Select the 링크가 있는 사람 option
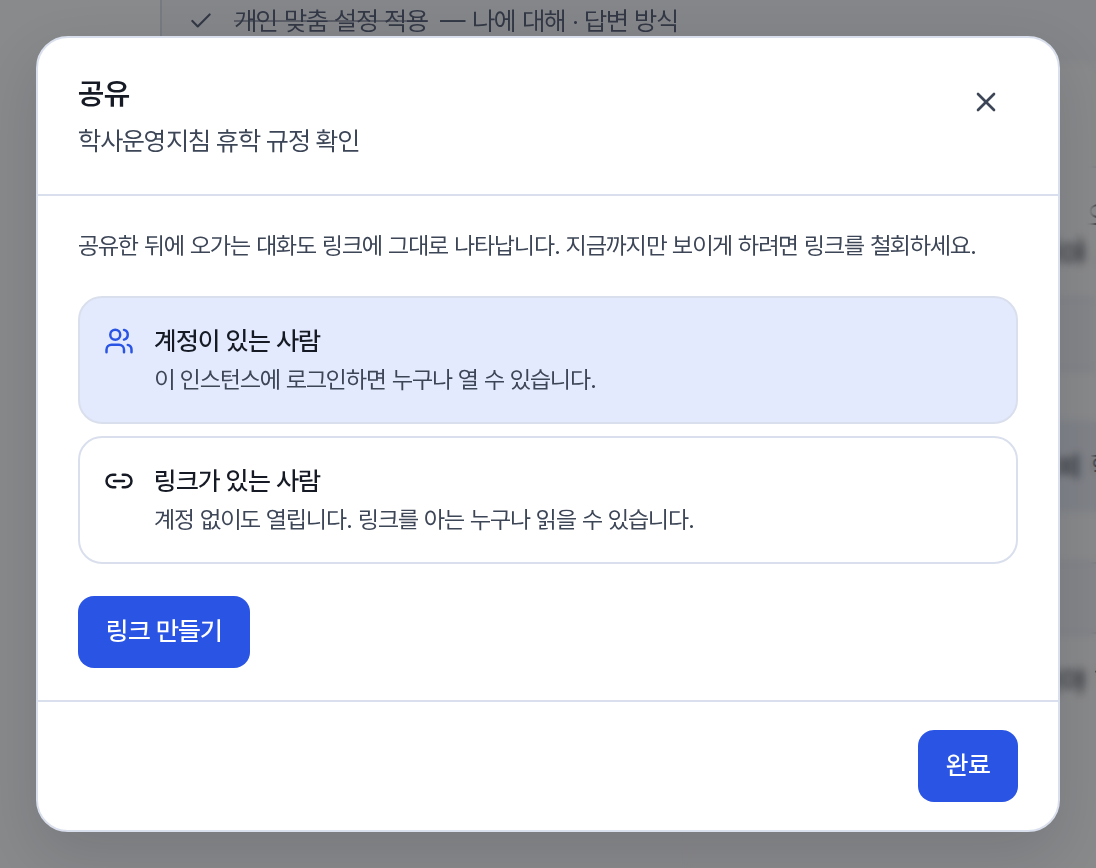This screenshot has height=868, width=1096. [x=547, y=500]
